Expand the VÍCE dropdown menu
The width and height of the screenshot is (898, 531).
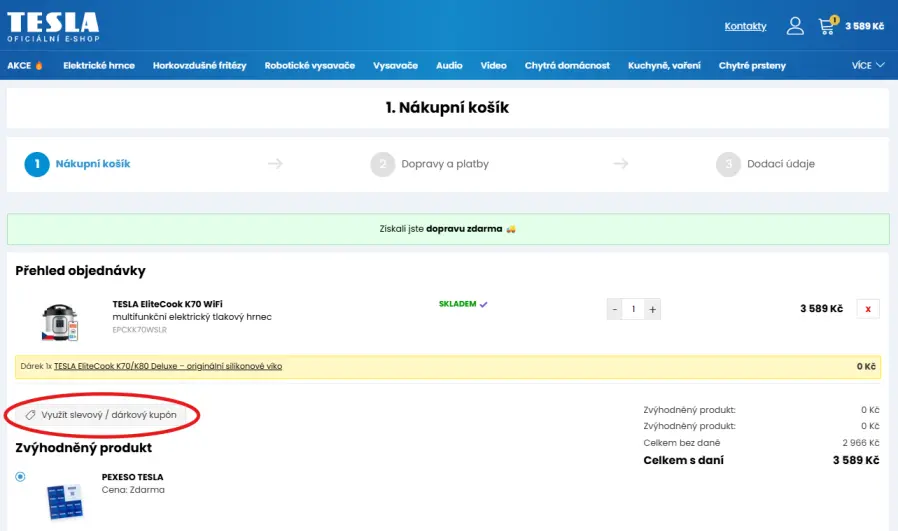(x=868, y=65)
